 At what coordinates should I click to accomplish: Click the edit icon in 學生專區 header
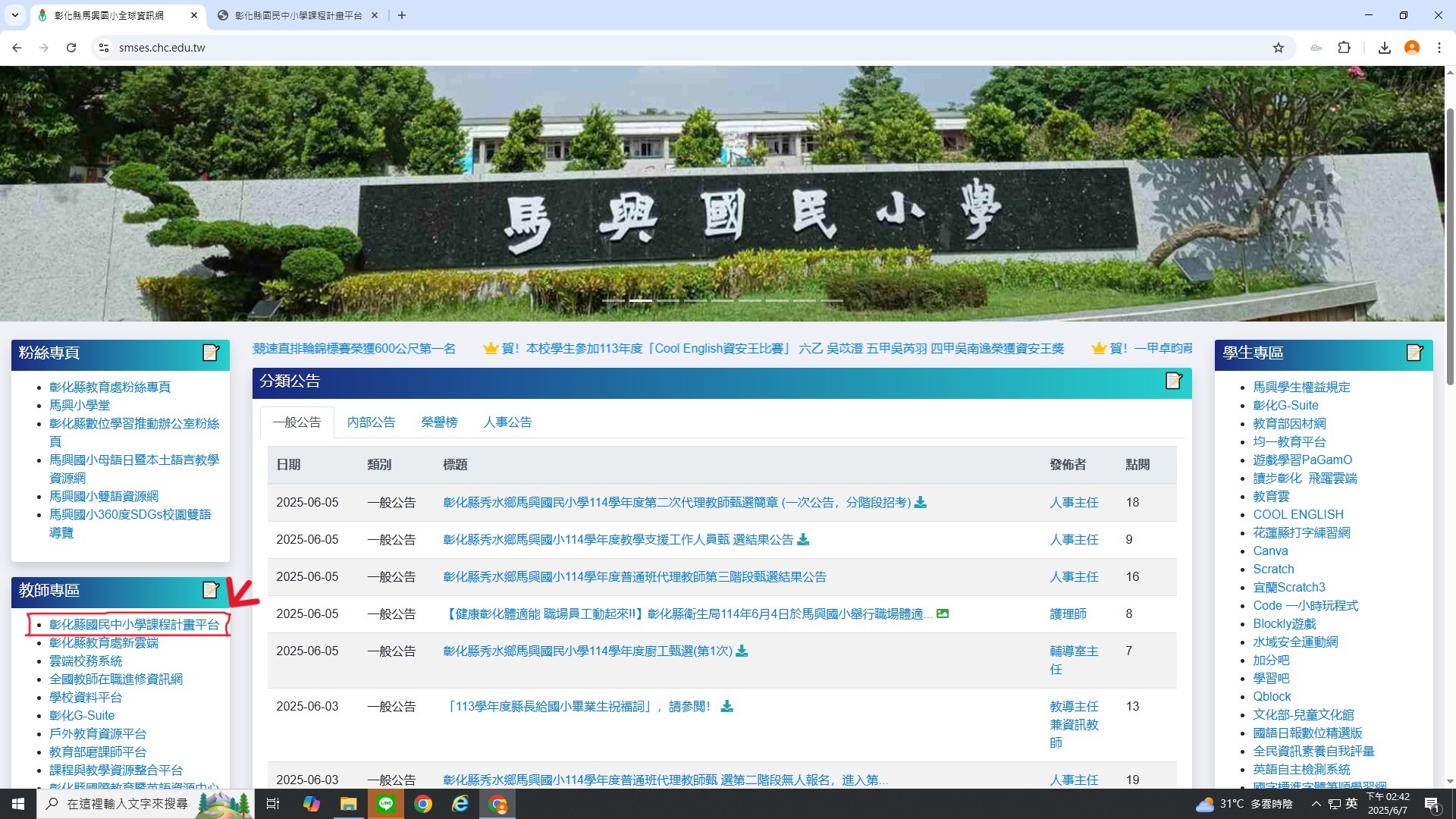click(1414, 353)
